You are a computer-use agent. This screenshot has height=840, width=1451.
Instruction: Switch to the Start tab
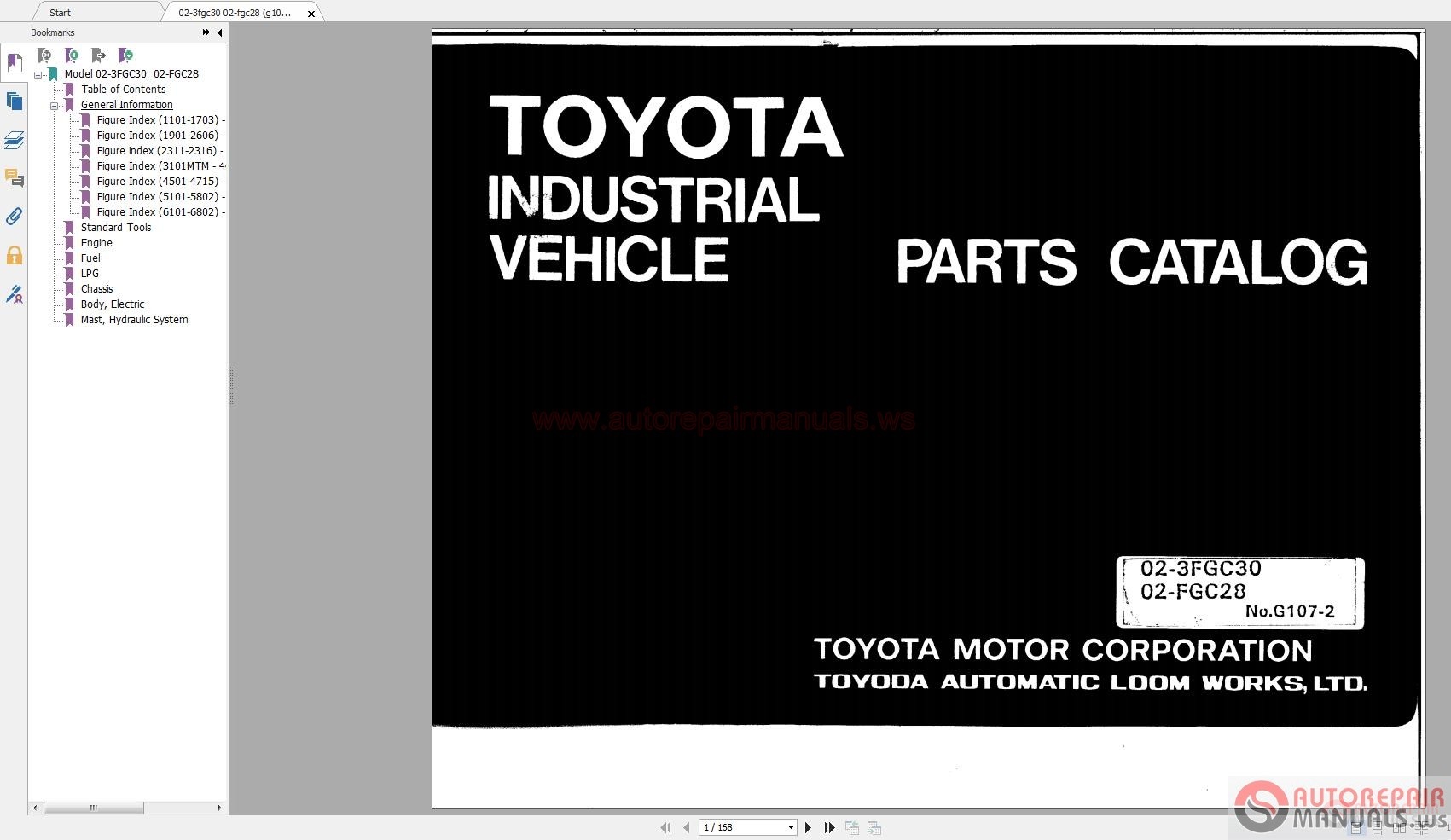(x=60, y=13)
